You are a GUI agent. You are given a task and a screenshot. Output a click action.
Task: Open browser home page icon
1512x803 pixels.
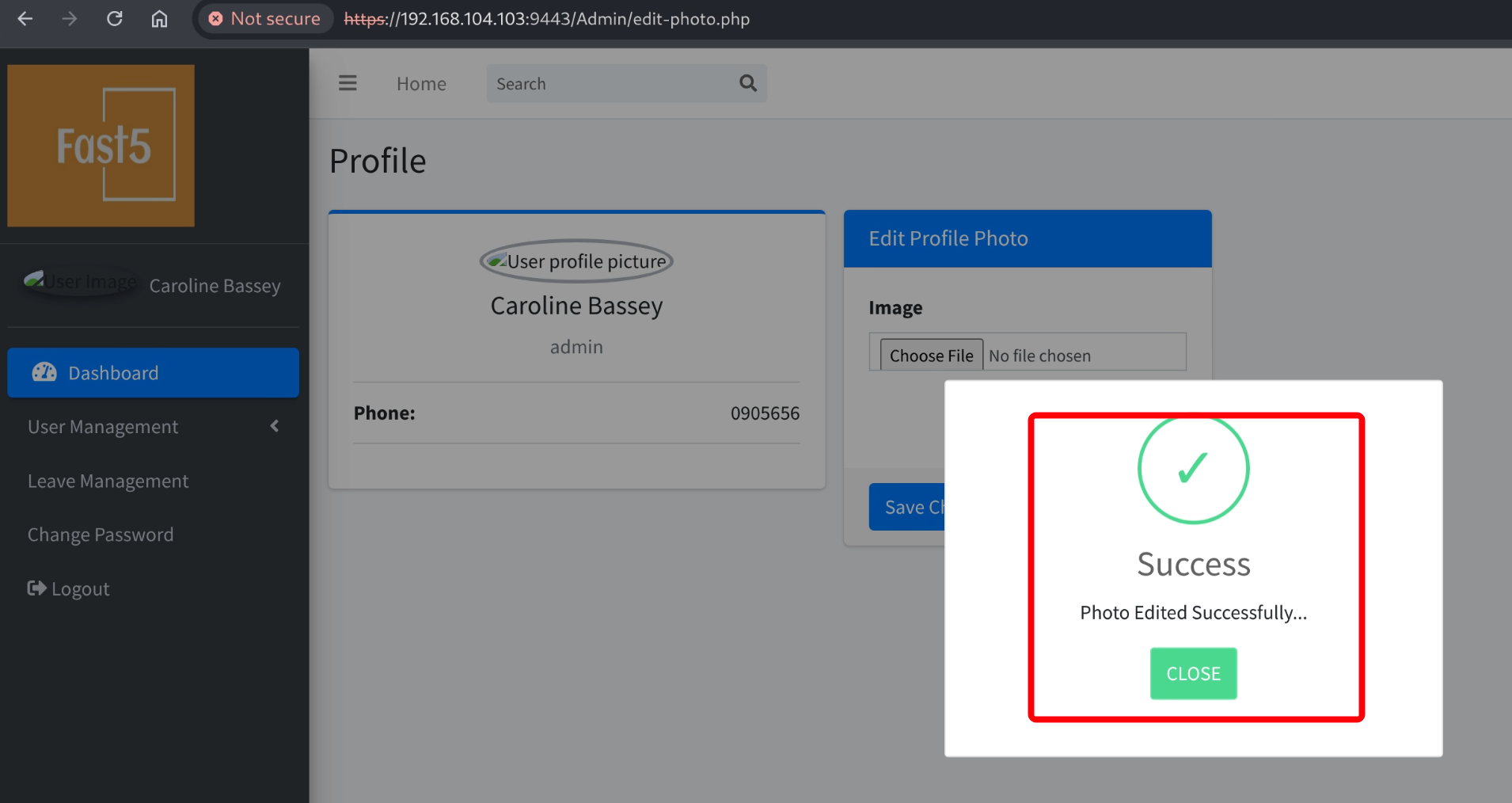tap(160, 18)
